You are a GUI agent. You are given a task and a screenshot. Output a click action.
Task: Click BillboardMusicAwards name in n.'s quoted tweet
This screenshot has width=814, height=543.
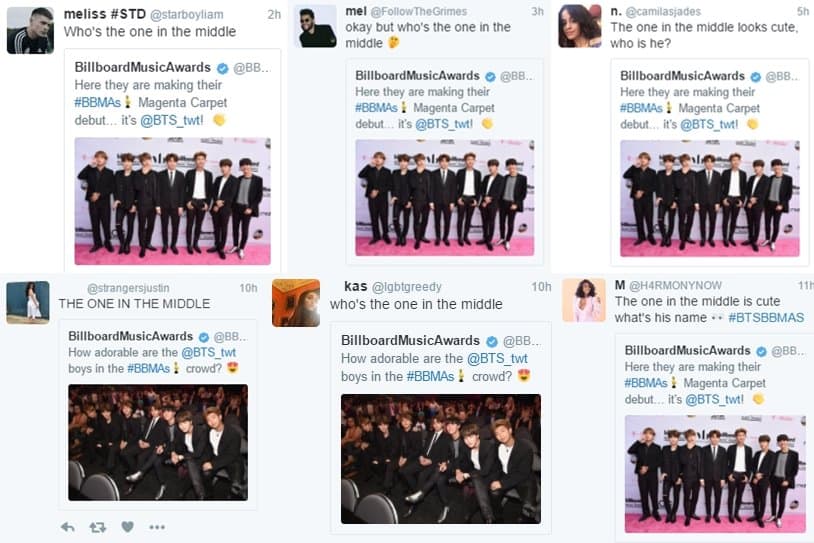pyautogui.click(x=682, y=76)
